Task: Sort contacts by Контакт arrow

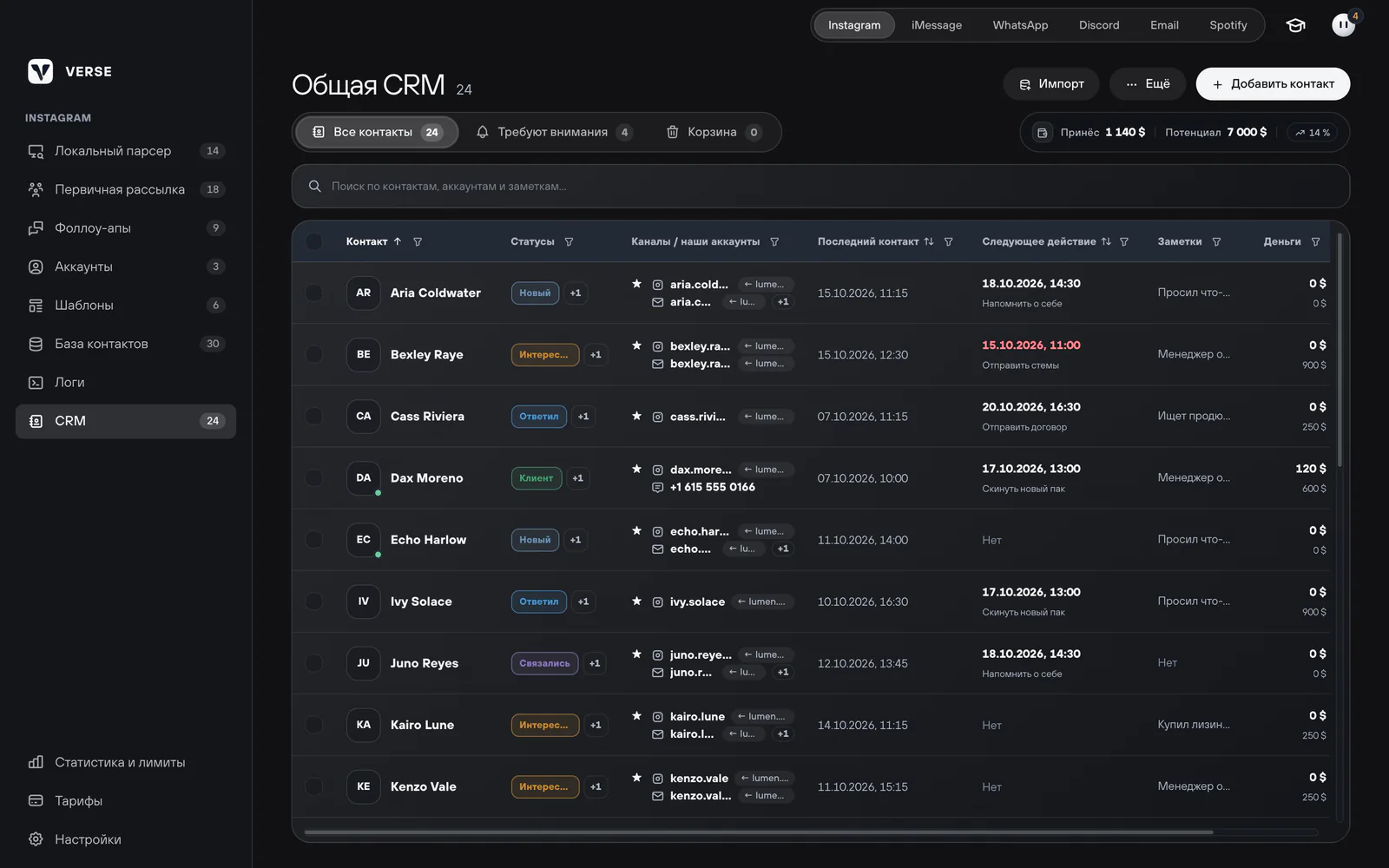Action: 398,242
